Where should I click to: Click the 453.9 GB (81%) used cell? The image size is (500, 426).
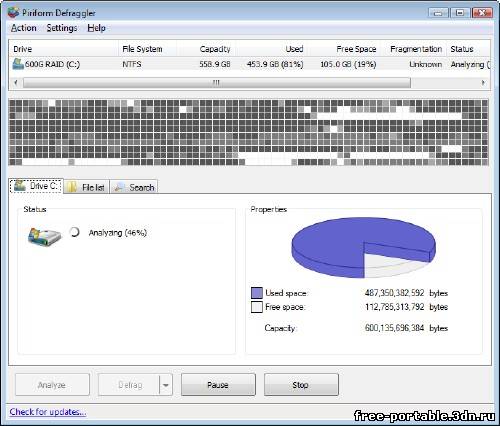click(275, 64)
